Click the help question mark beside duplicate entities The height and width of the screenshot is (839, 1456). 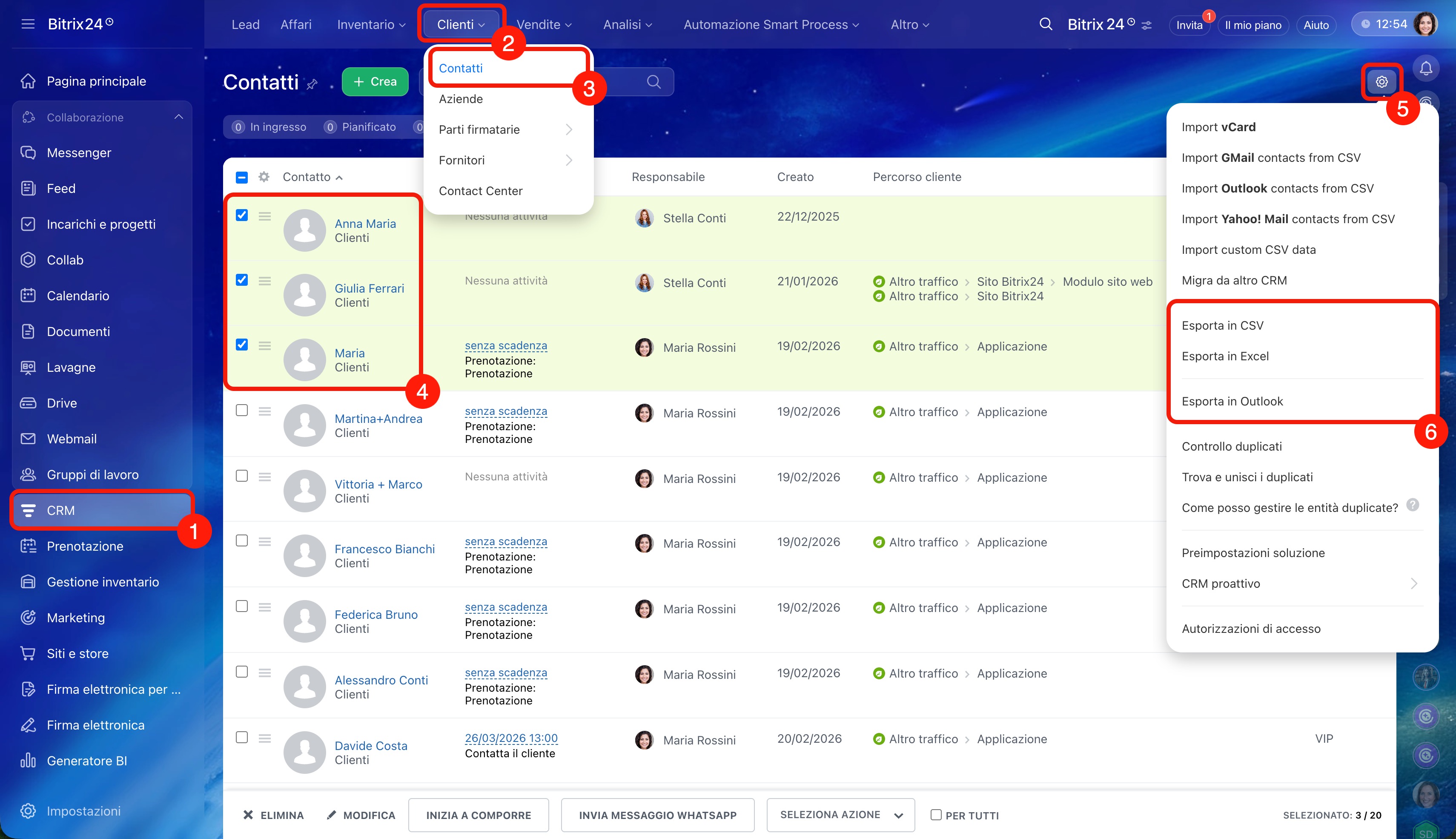coord(1412,506)
